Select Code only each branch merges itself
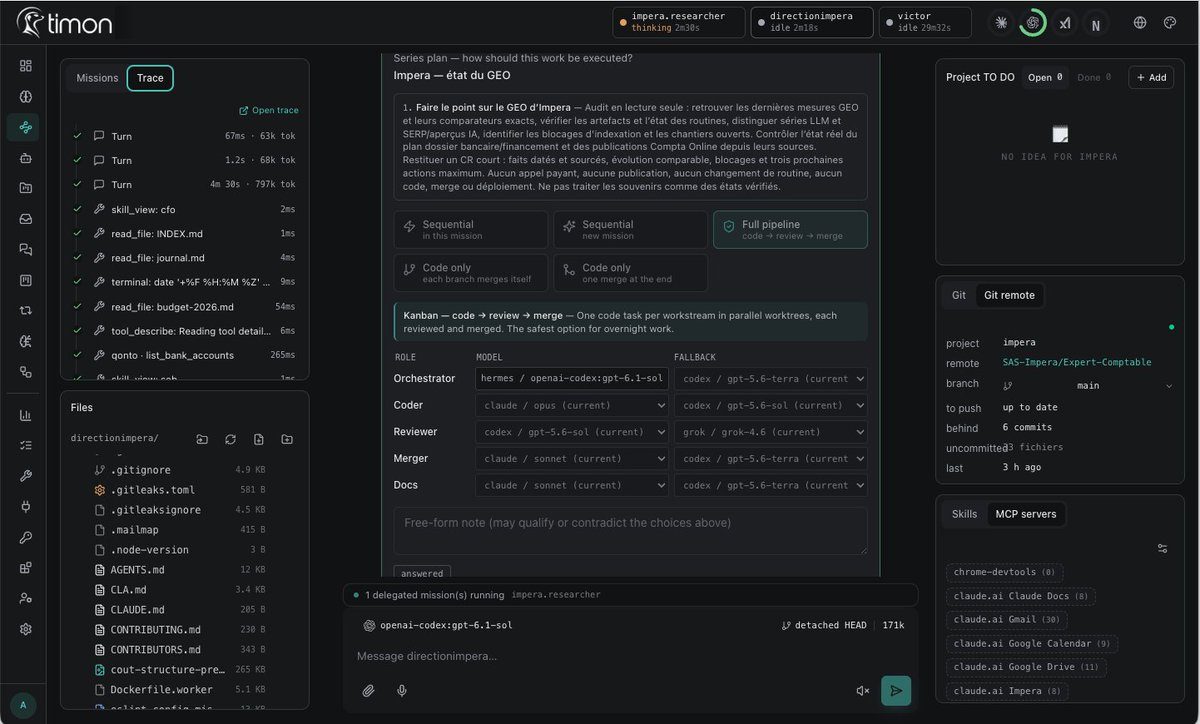Image resolution: width=1200 pixels, height=724 pixels. coord(471,273)
